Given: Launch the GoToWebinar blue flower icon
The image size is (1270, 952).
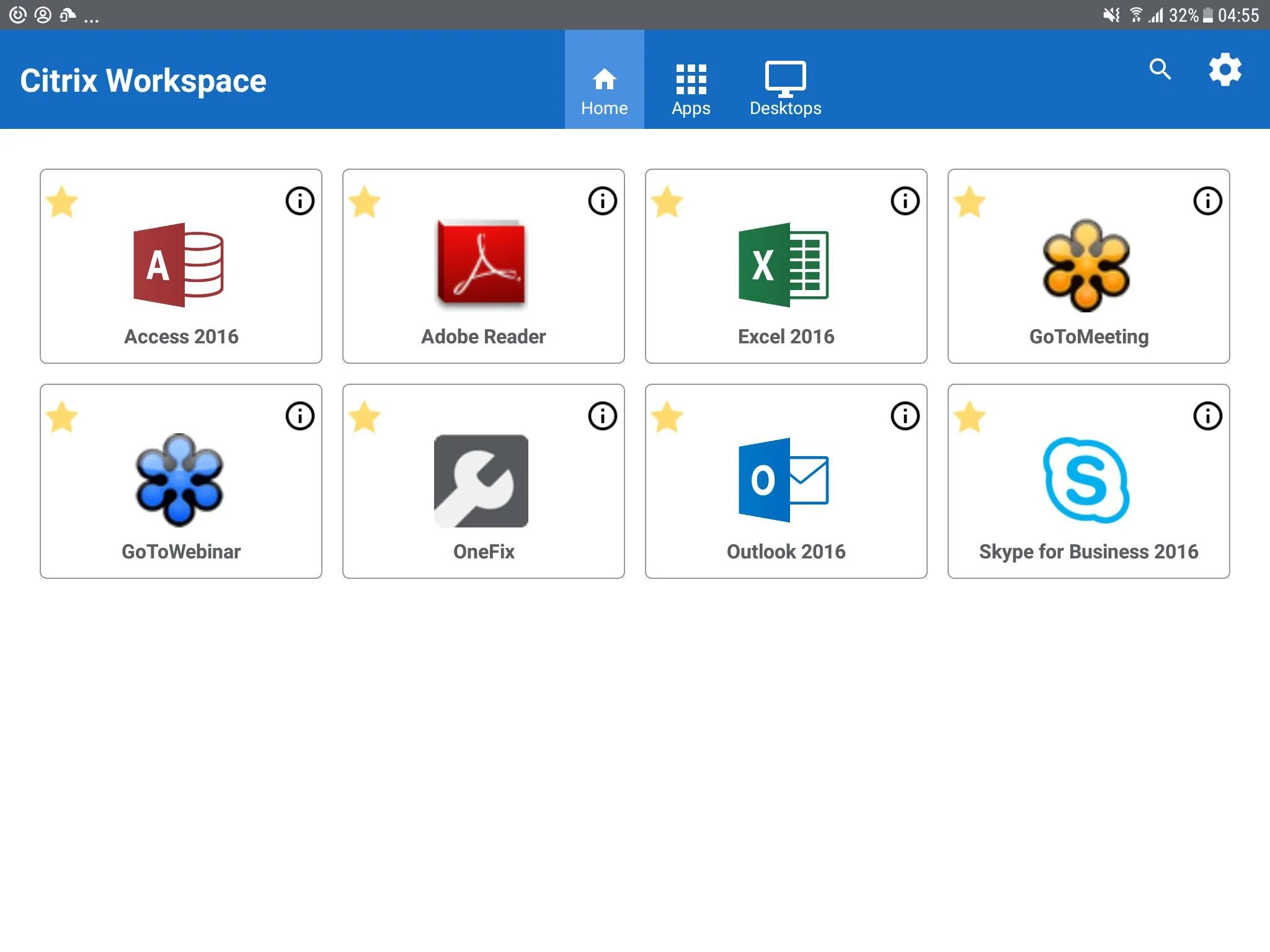Looking at the screenshot, I should 180,480.
